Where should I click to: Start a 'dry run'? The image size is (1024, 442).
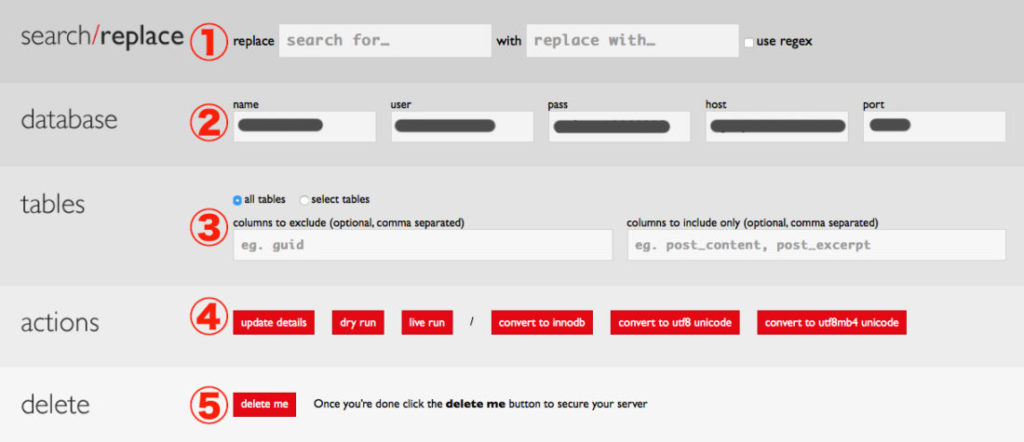[357, 323]
